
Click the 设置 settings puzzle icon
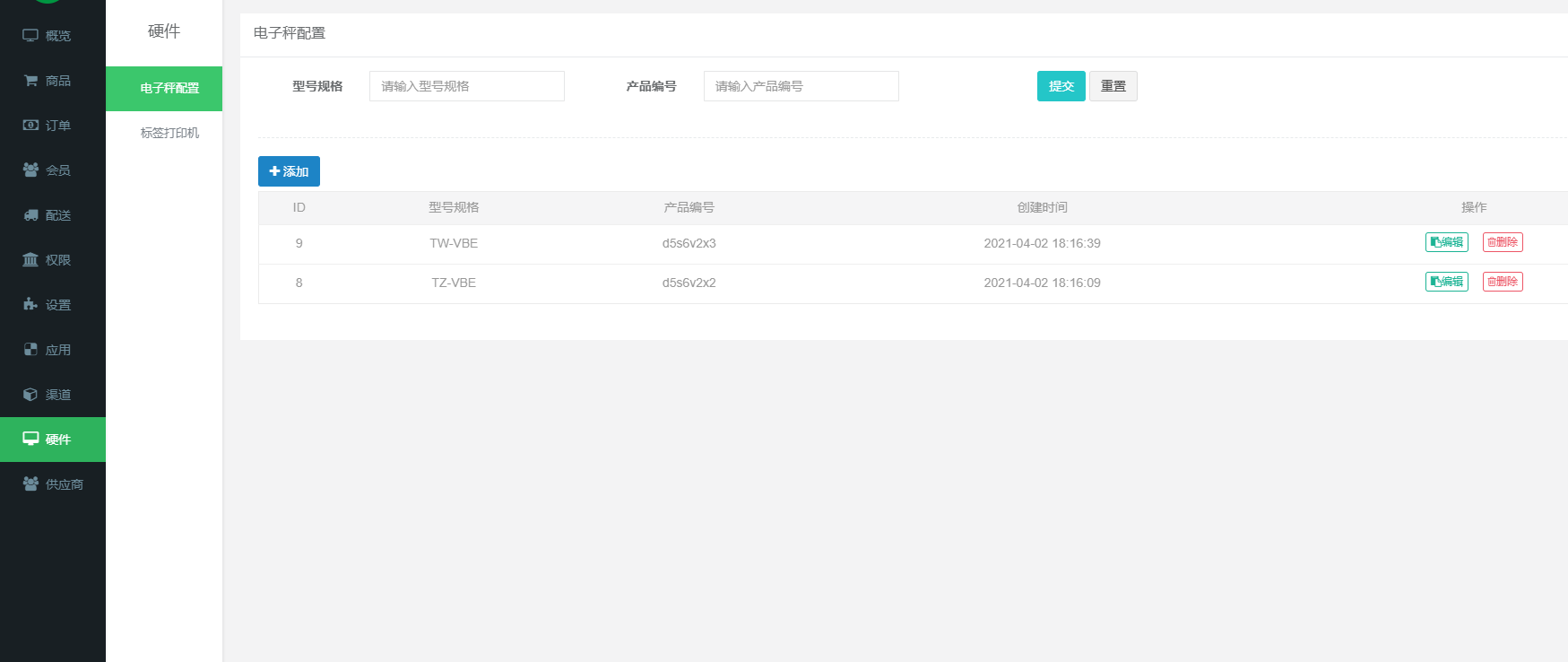coord(30,305)
